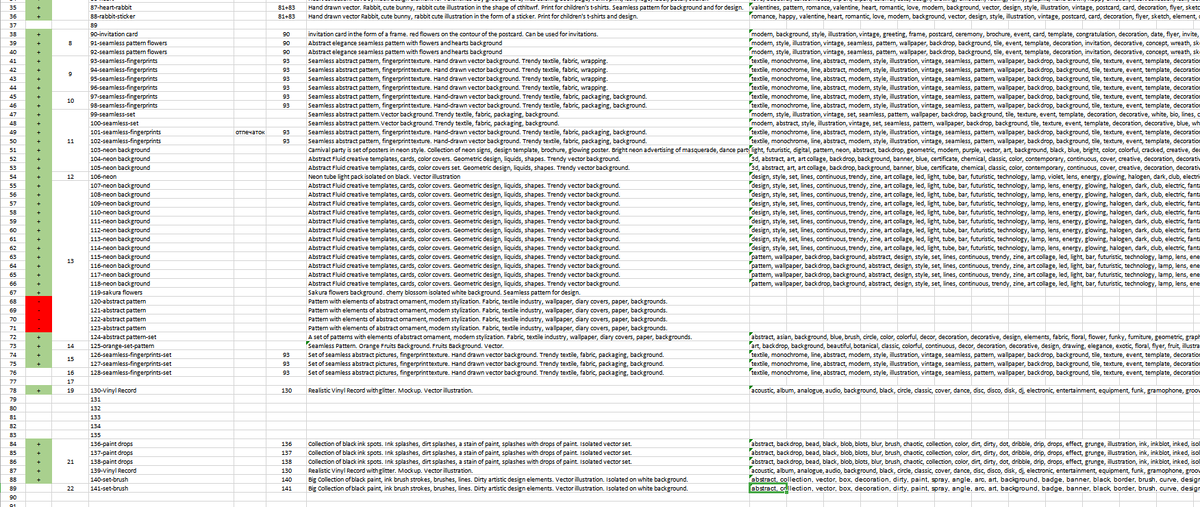Viewport: 1200px width, 507px height.
Task: Click the cell containing 'отпечаток'
Action: point(249,132)
